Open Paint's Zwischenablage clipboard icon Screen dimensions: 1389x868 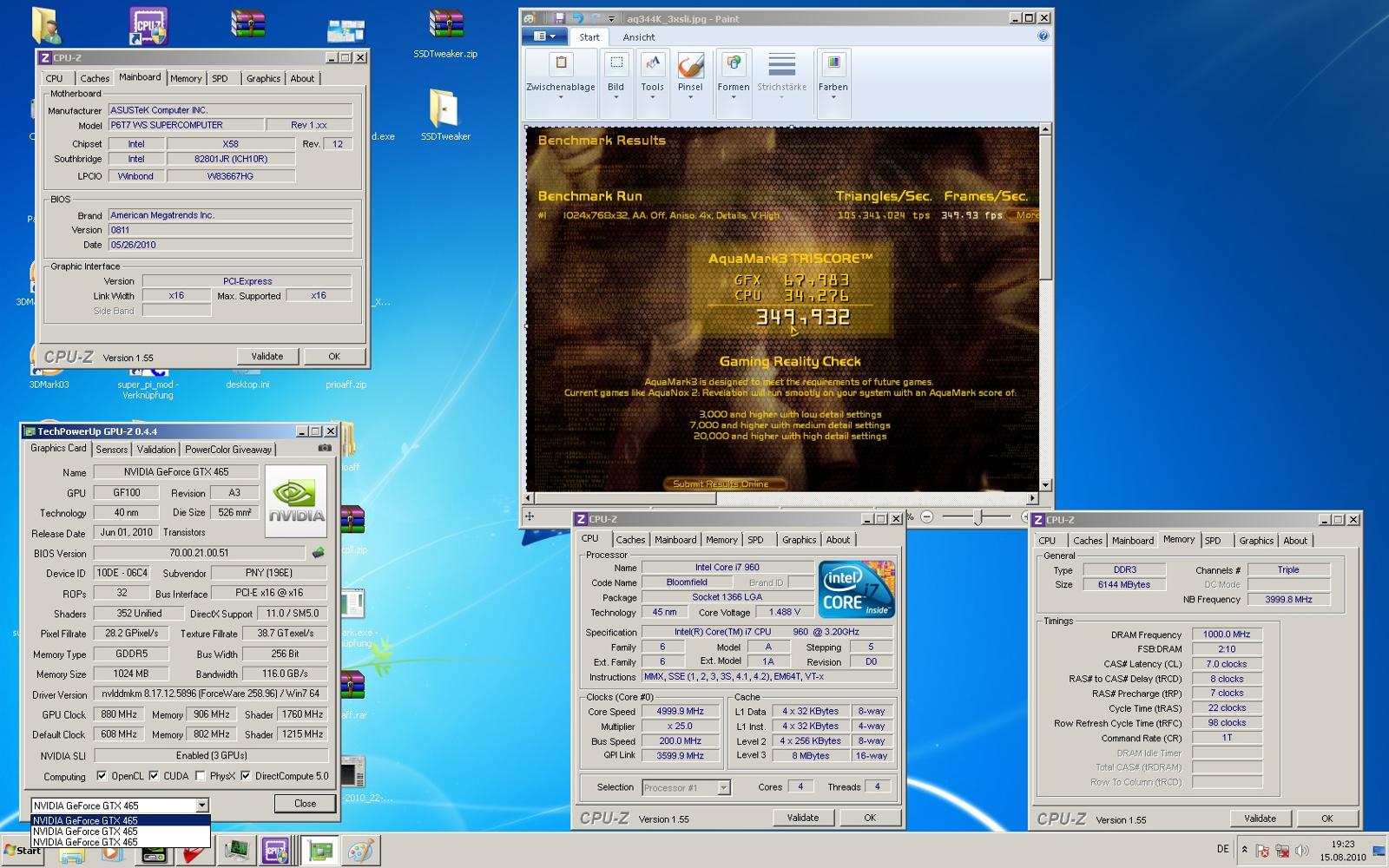561,63
